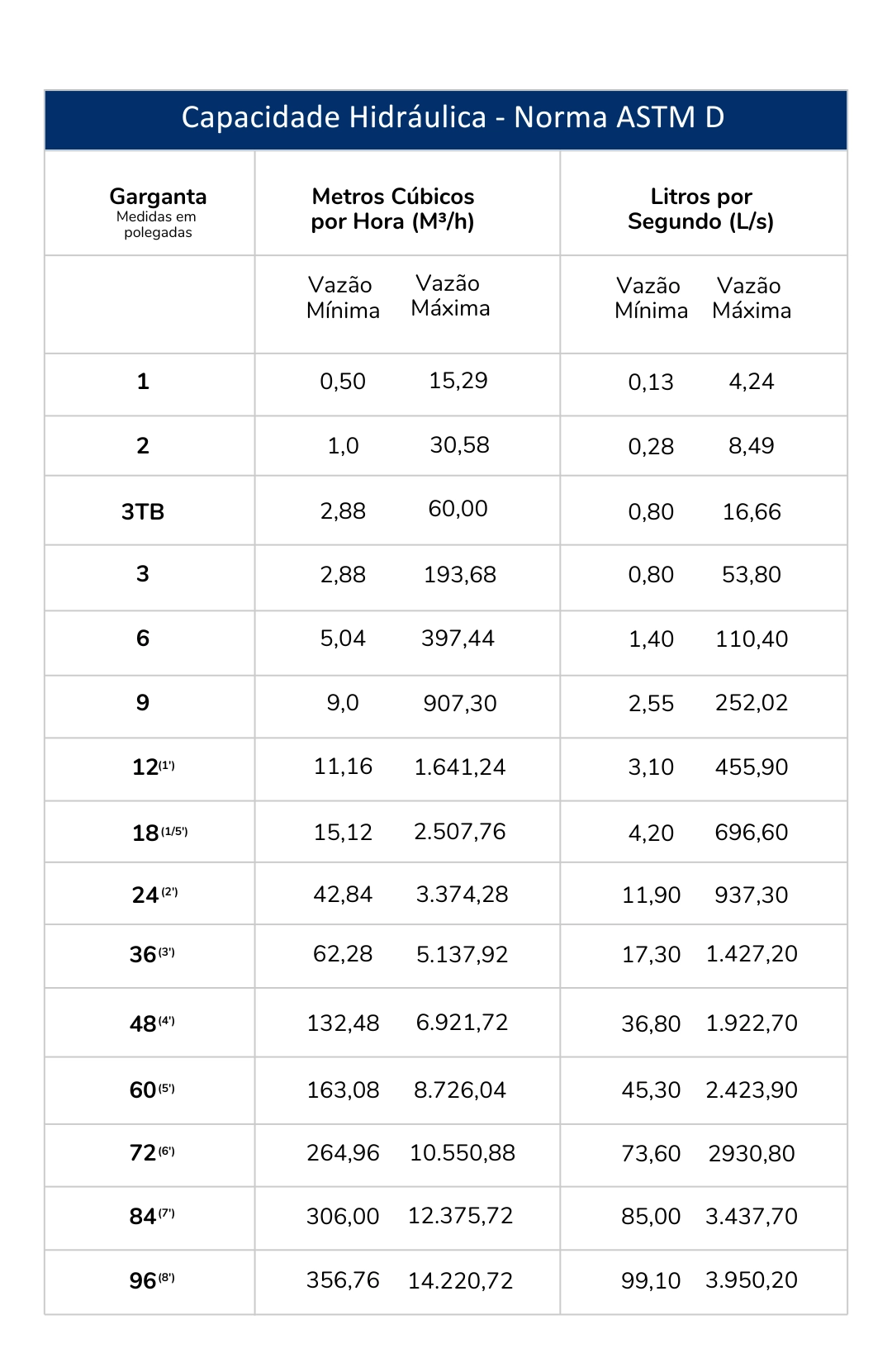
Task: Click the throat size label 48 (4')
Action: tap(152, 1024)
